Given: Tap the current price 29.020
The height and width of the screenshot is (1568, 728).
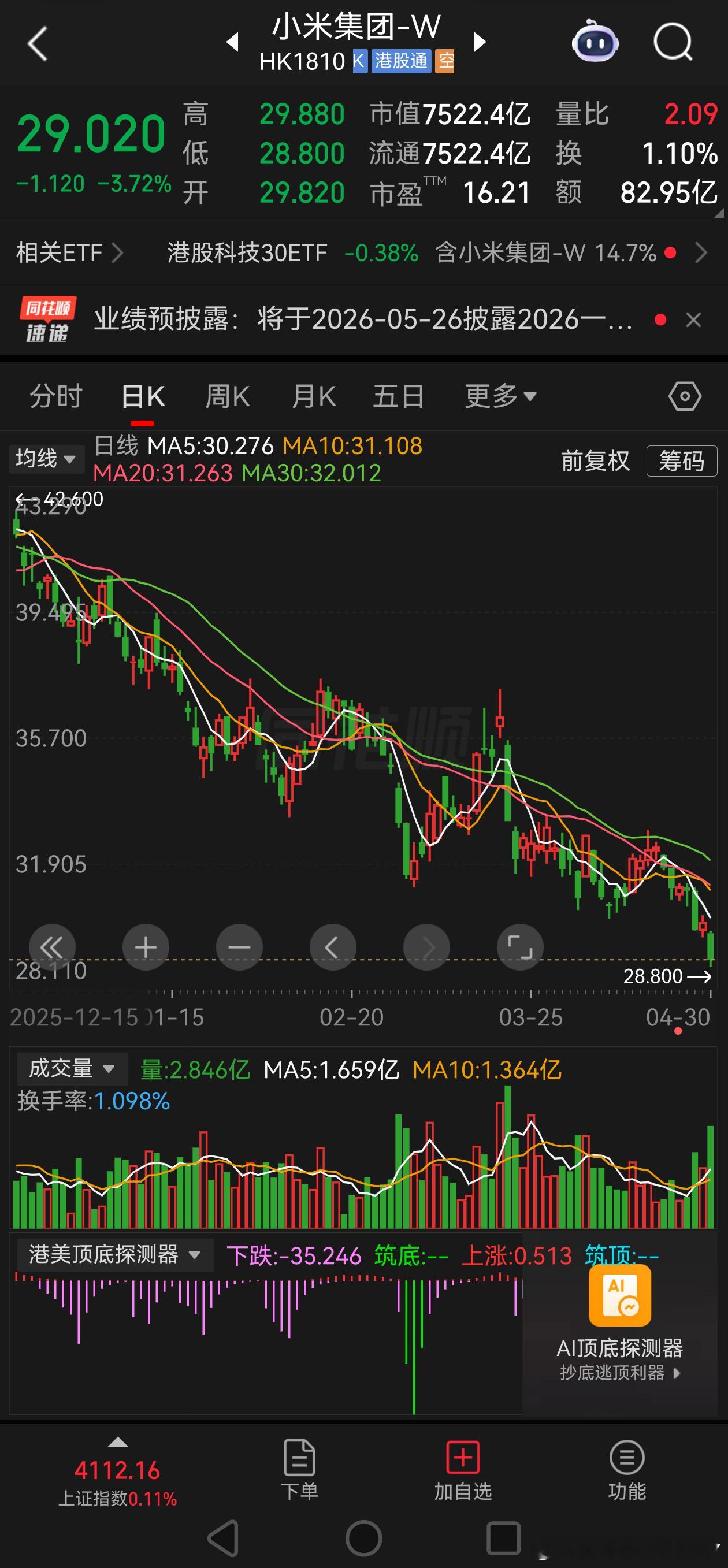Looking at the screenshot, I should (91, 134).
